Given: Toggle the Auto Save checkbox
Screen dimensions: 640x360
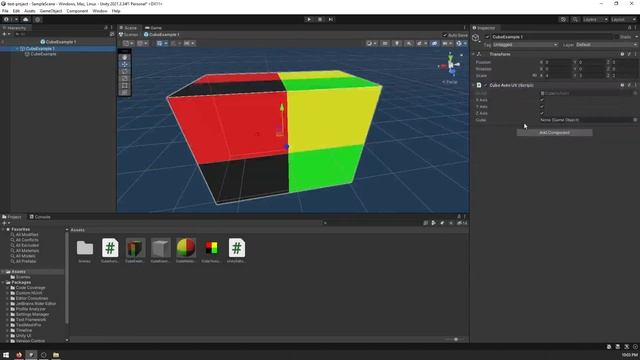Looking at the screenshot, I should [445, 35].
